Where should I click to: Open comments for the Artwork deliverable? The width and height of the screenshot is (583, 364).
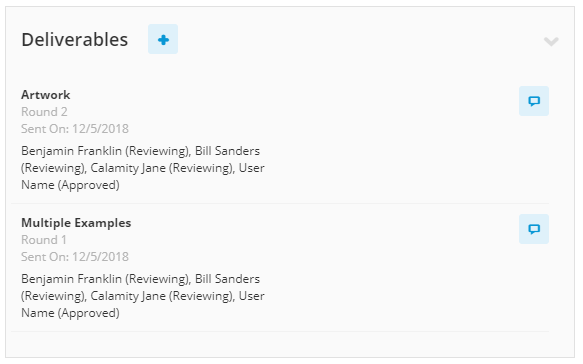(534, 101)
